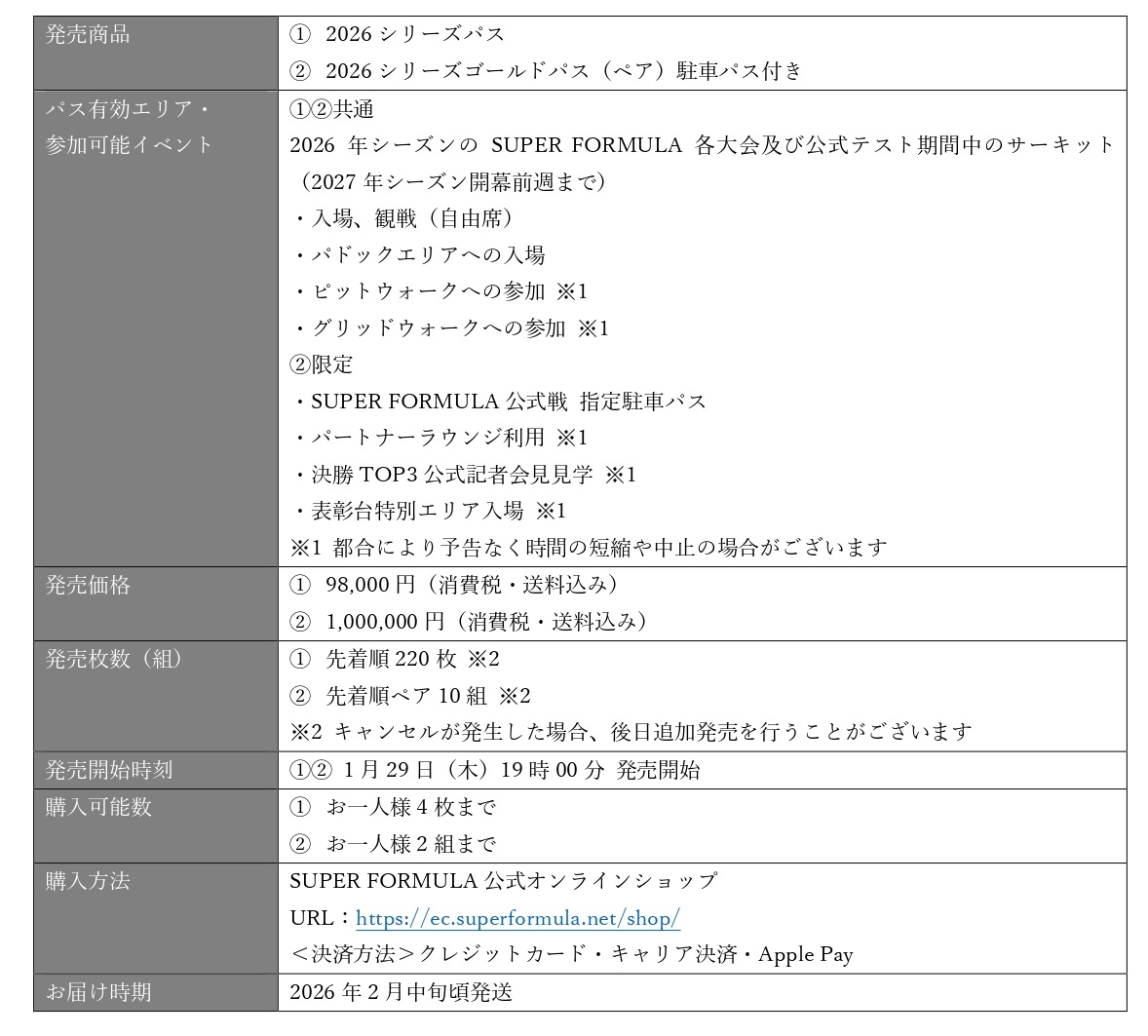Click the 2026年2月中旬頃発送 text
Image resolution: width=1148 pixels, height=1036 pixels.
click(x=402, y=993)
